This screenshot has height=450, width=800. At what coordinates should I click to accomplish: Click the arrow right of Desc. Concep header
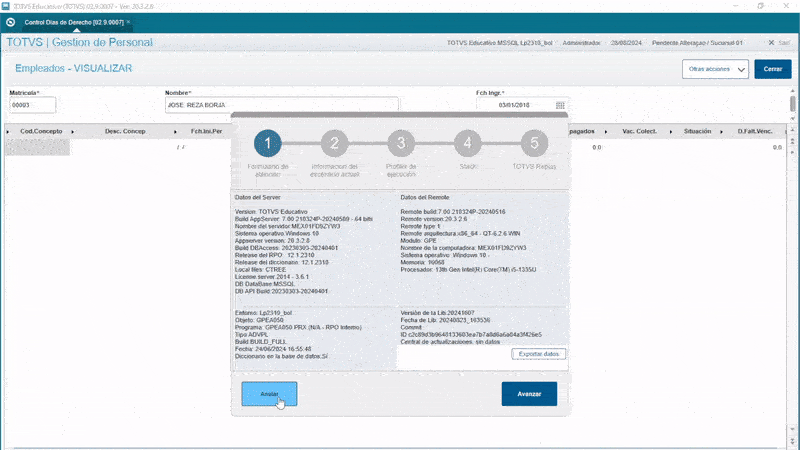point(175,132)
